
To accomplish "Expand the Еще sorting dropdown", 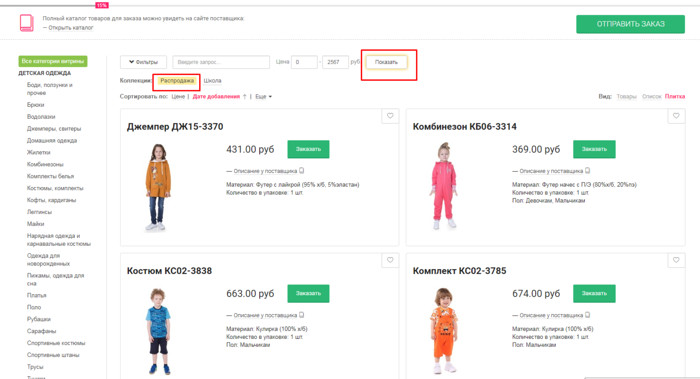I will (x=263, y=96).
